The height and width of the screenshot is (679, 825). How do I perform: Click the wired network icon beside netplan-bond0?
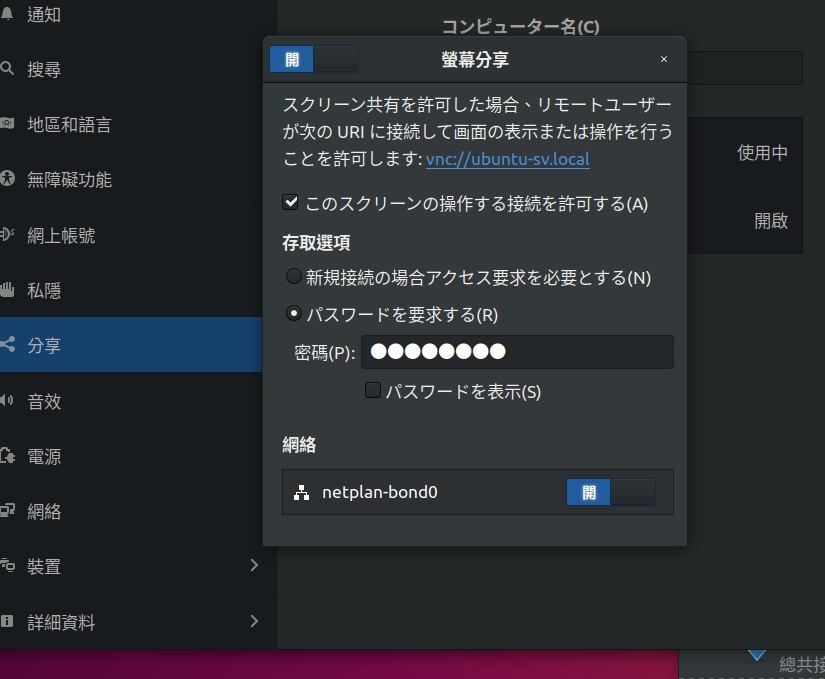tap(301, 493)
